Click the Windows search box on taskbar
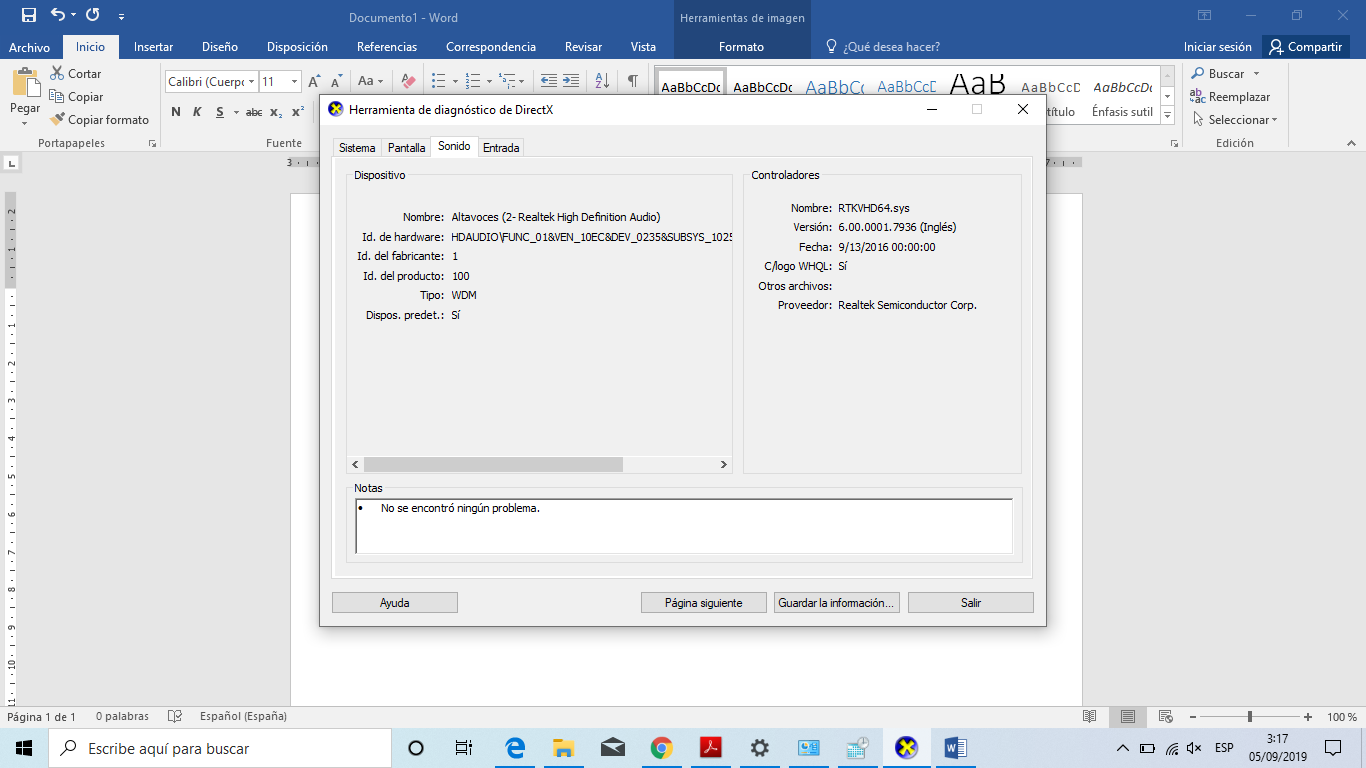The height and width of the screenshot is (768, 1366). (x=219, y=748)
